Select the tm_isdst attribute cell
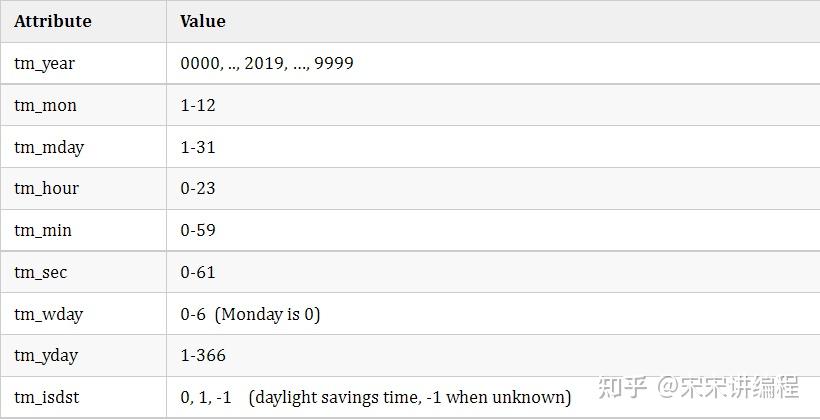Image resolution: width=820 pixels, height=420 pixels. pyautogui.click(x=48, y=397)
